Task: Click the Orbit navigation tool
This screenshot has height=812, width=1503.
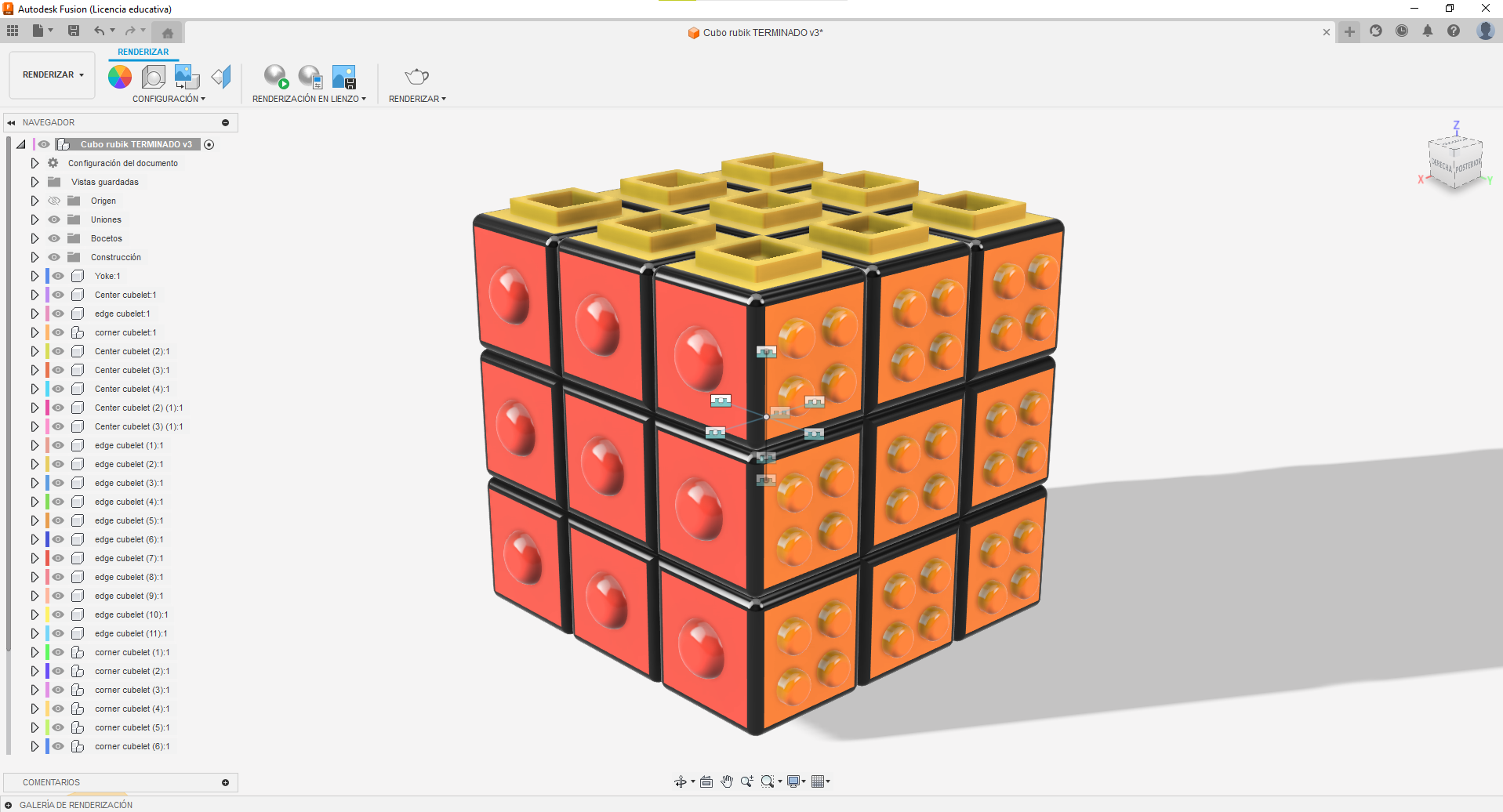Action: point(681,781)
